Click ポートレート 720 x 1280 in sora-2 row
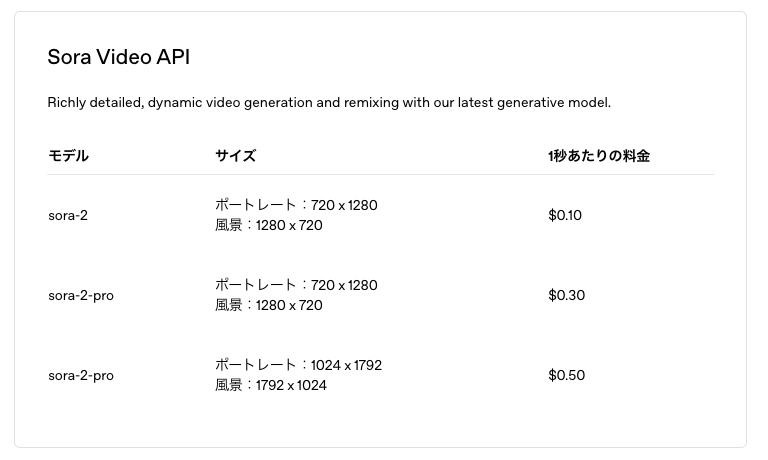Image resolution: width=768 pixels, height=460 pixels. 296,205
